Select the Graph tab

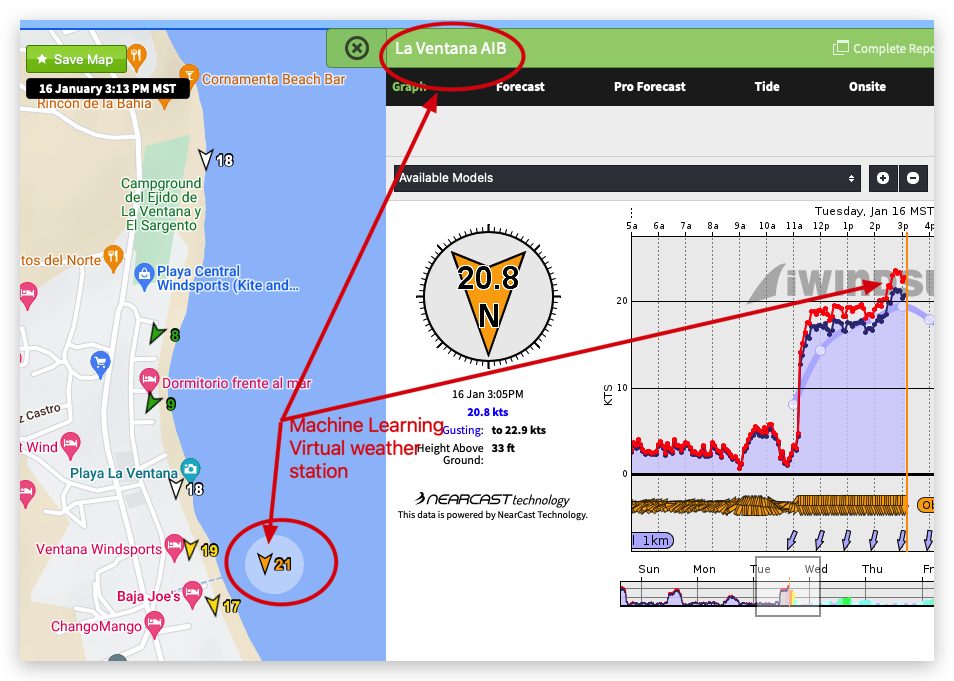409,86
